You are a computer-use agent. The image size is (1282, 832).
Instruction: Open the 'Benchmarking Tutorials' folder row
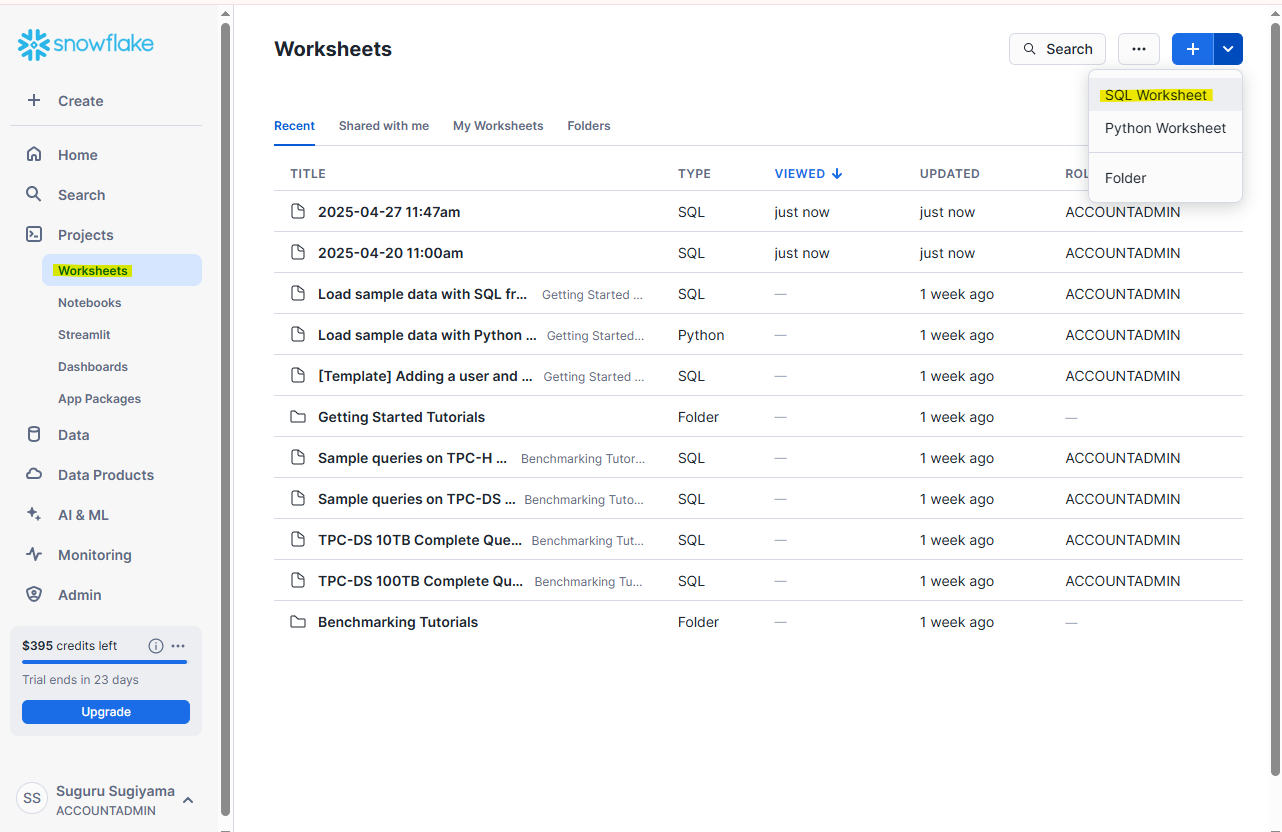click(758, 621)
